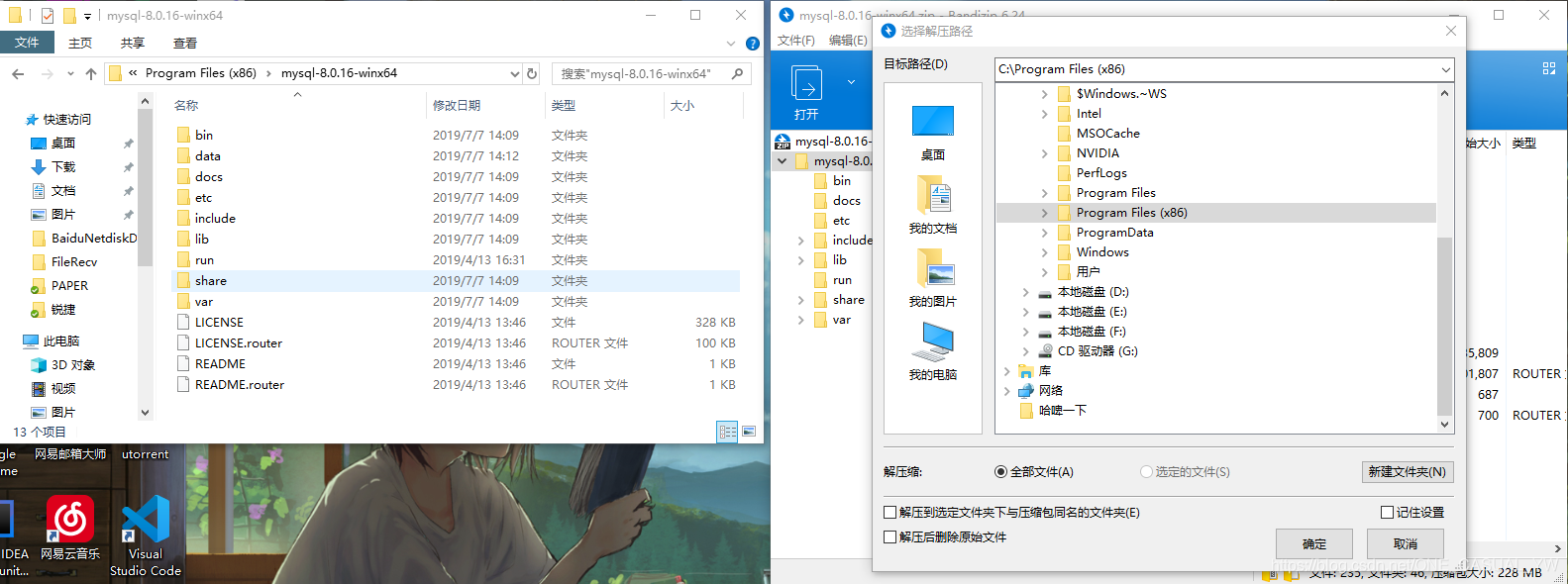Select 下载 in Explorer quick access

click(63, 166)
